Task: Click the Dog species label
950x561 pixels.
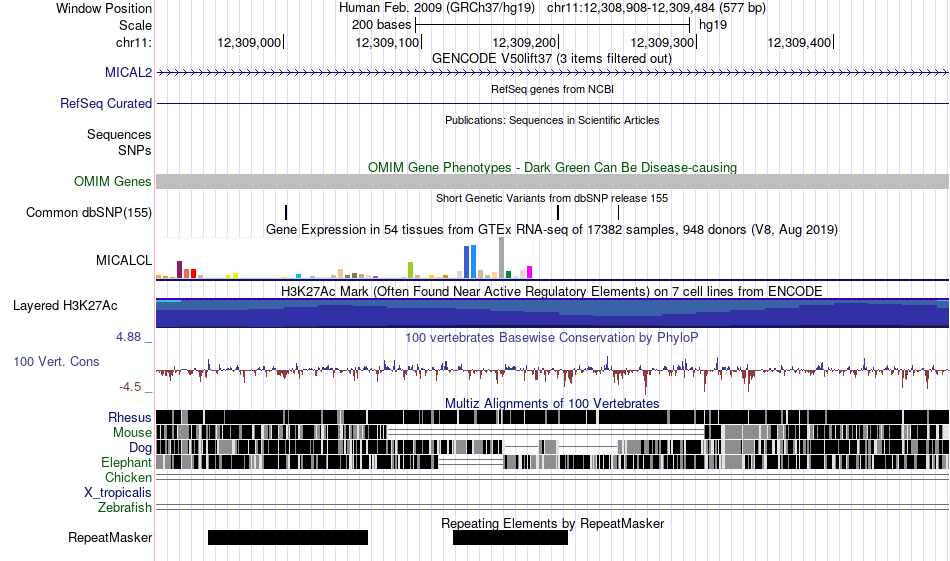Action: 140,448
